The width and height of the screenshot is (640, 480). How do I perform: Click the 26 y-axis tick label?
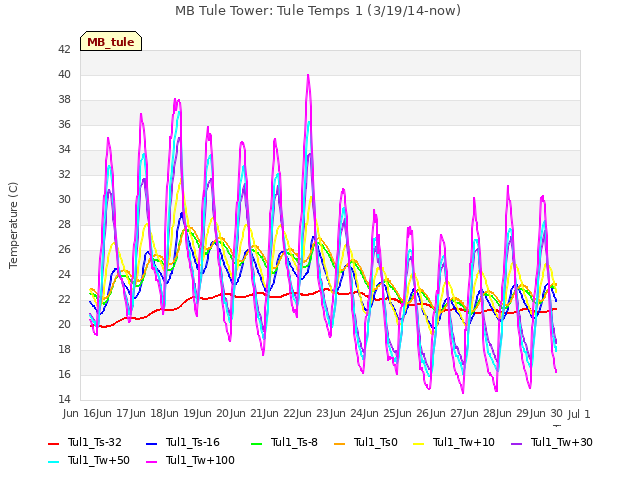(64, 249)
